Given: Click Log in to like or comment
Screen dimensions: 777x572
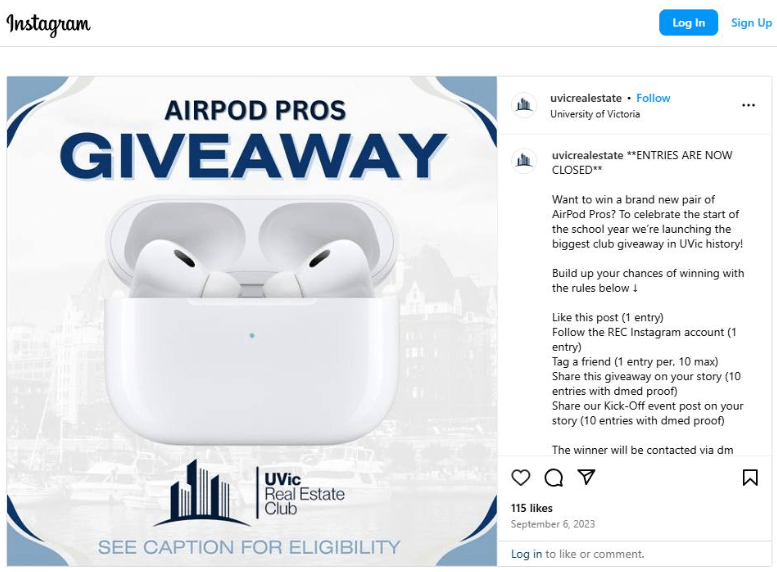Looking at the screenshot, I should [526, 554].
